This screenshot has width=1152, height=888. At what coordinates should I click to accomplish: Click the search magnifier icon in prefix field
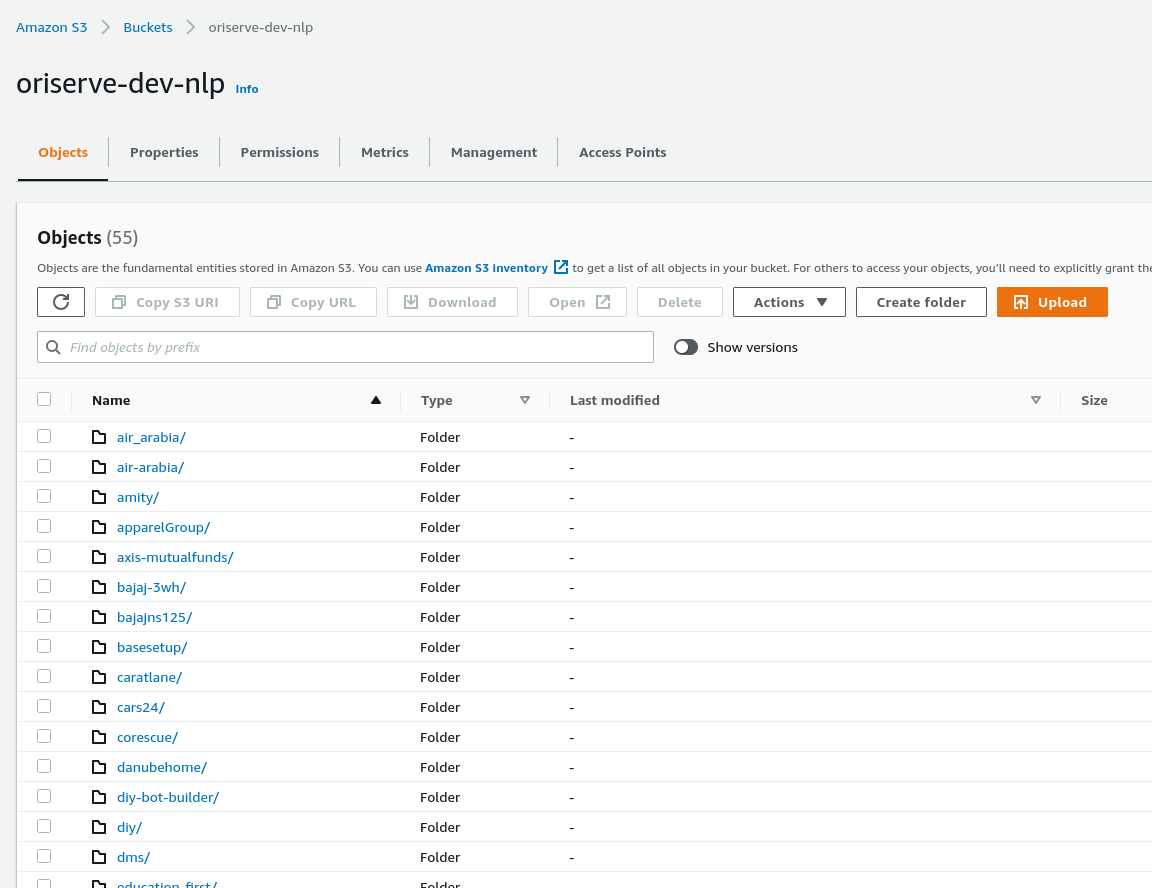click(x=54, y=347)
